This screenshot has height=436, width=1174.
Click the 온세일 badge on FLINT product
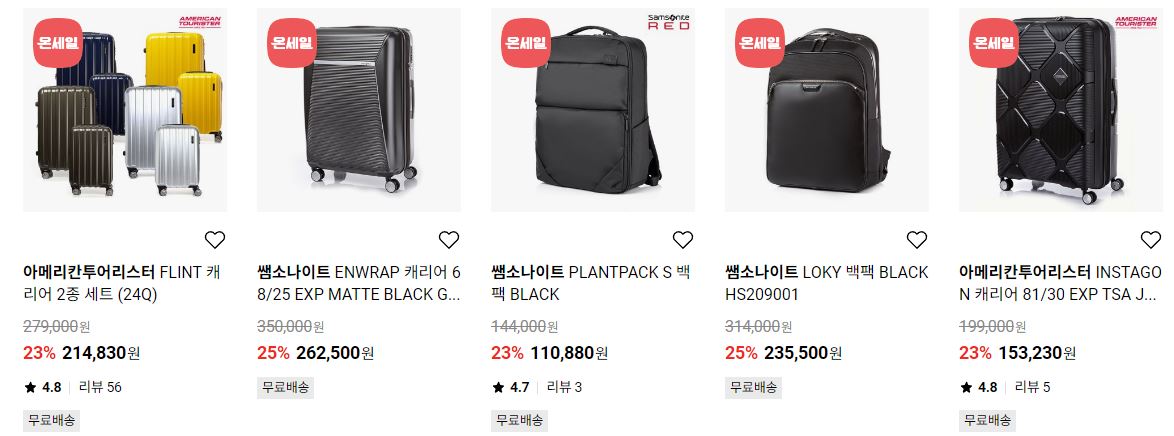[58, 43]
